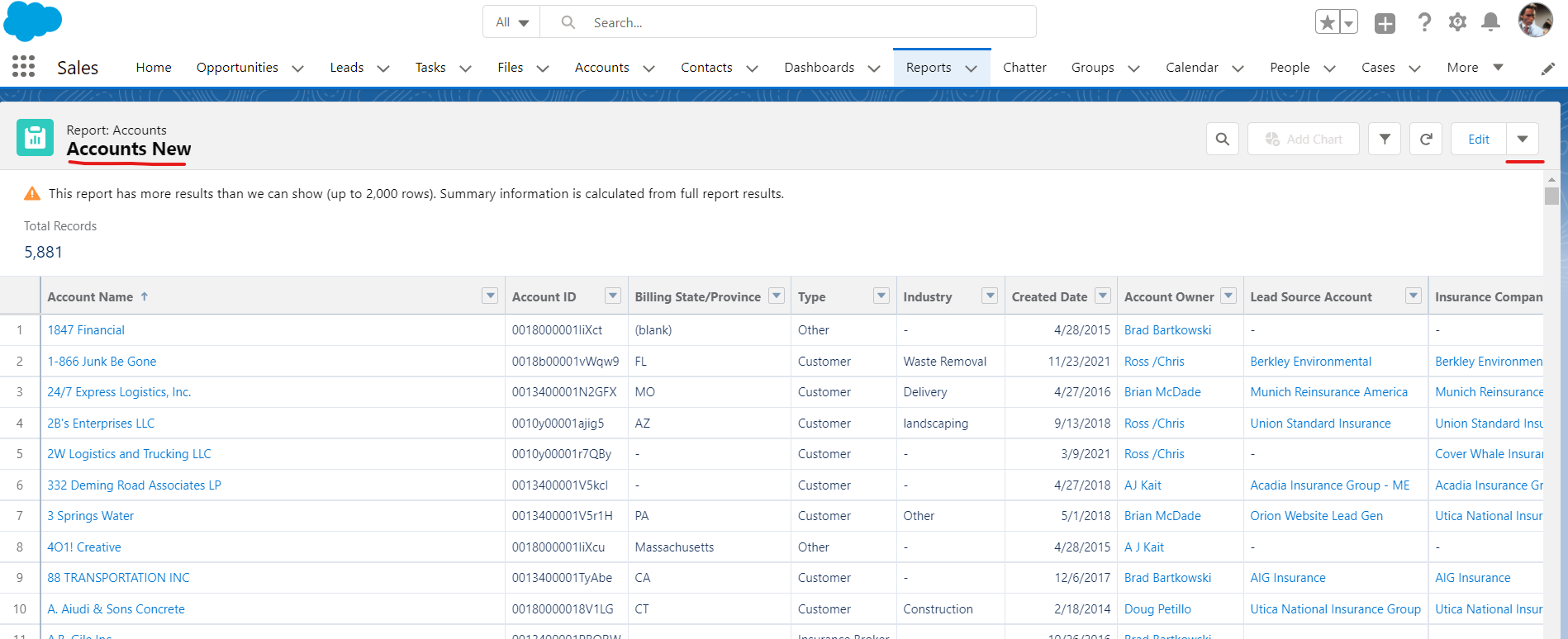
Task: Open the 1-866 Junk Be Gone account
Action: 102,362
